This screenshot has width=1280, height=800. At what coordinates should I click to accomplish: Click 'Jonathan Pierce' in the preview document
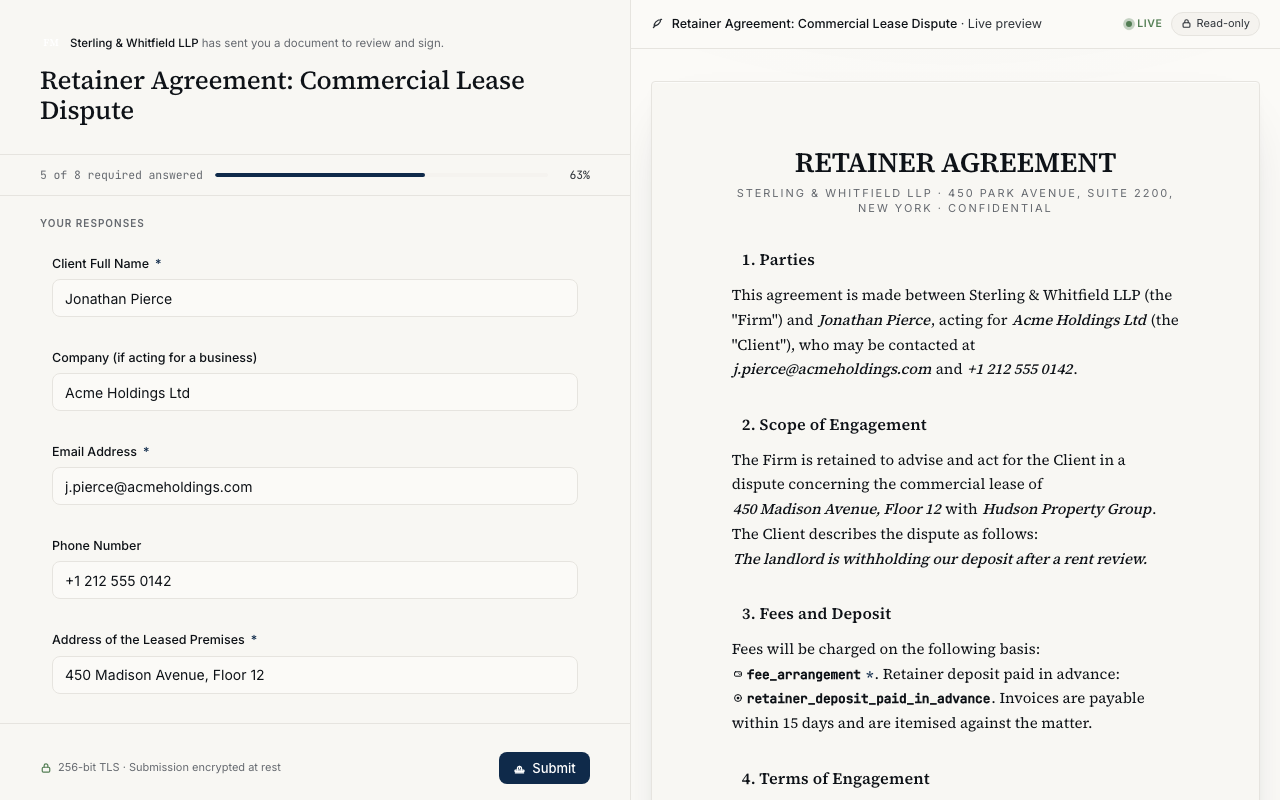(x=874, y=320)
